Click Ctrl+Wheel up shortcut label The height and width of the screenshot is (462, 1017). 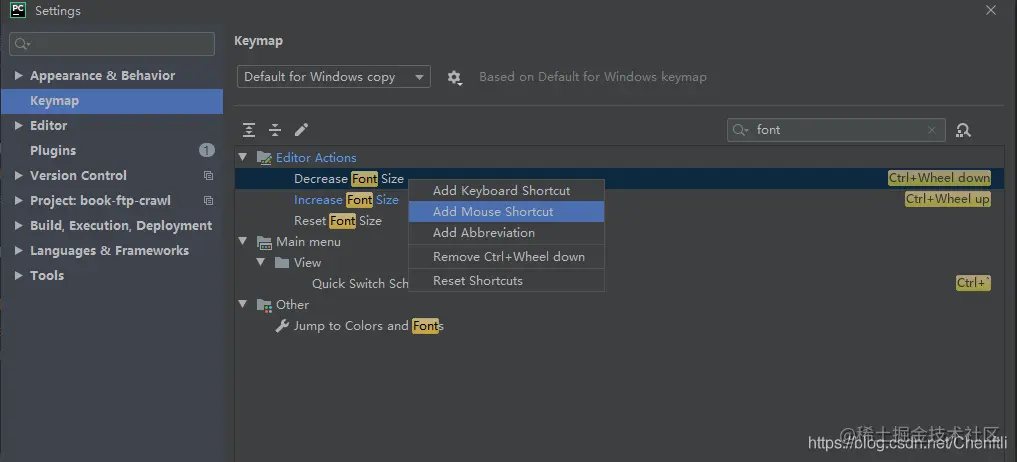click(x=948, y=199)
